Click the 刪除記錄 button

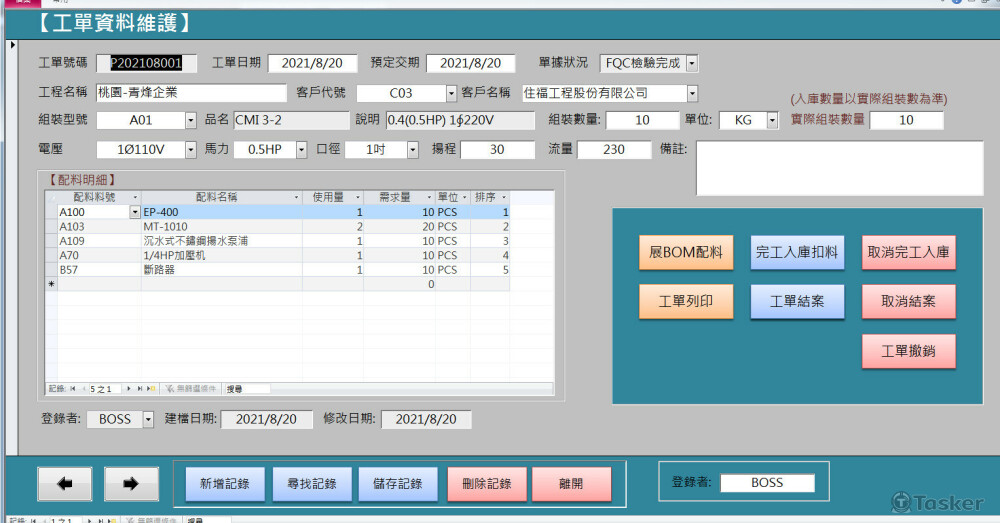click(x=487, y=483)
